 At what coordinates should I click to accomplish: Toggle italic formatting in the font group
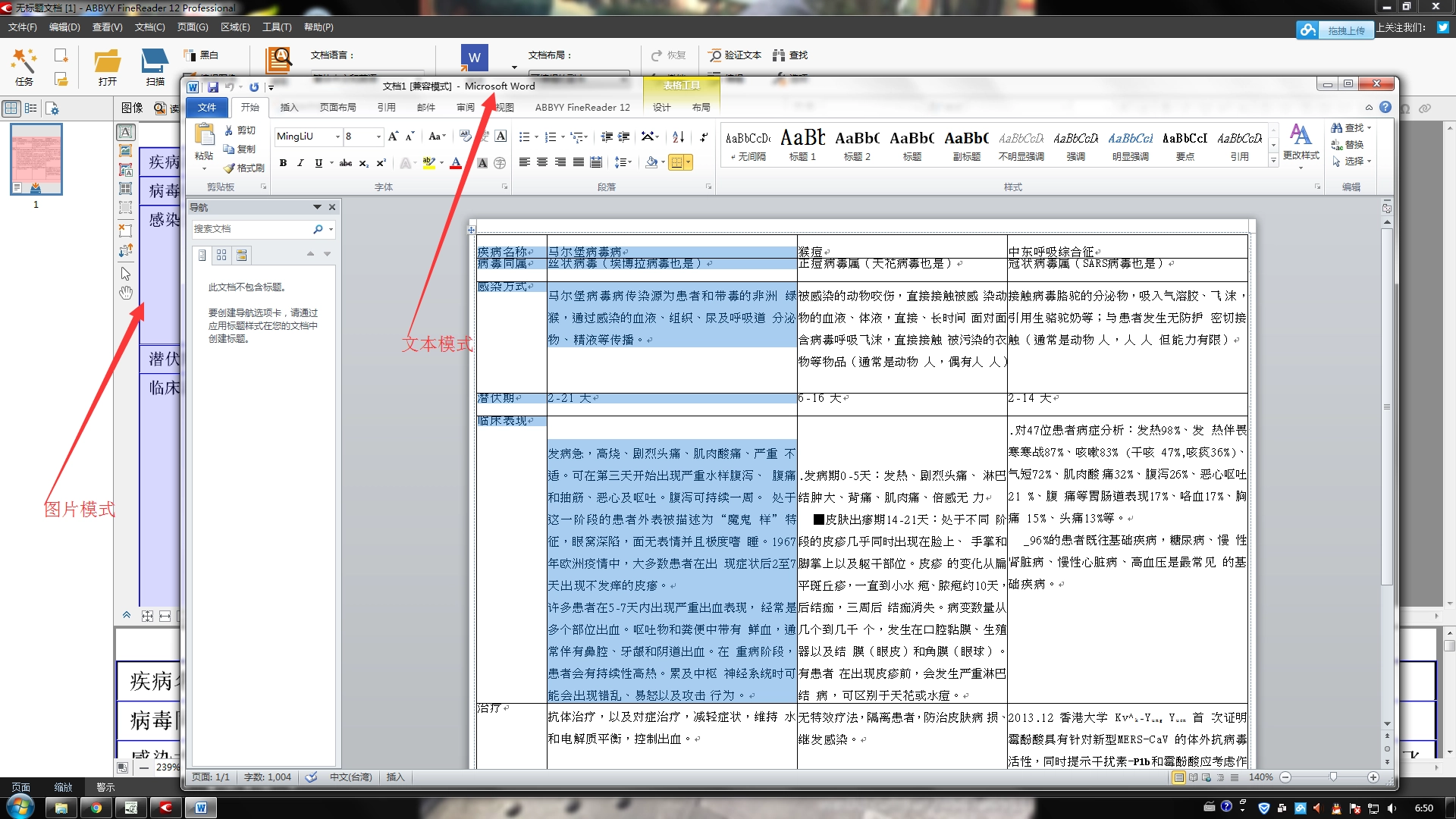point(301,163)
